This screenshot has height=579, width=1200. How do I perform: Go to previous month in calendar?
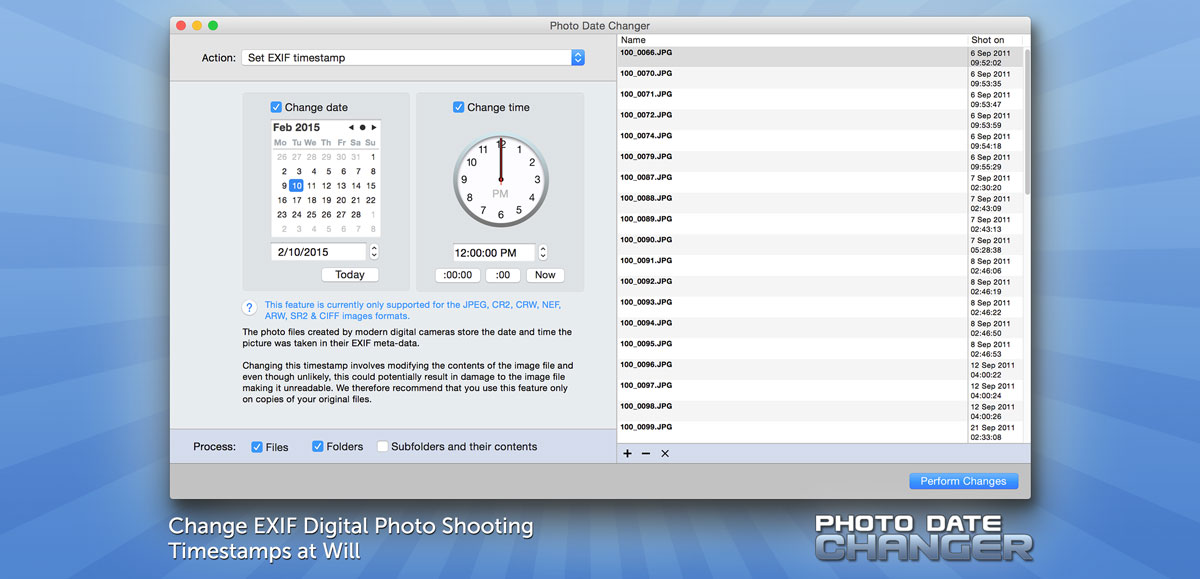(351, 128)
